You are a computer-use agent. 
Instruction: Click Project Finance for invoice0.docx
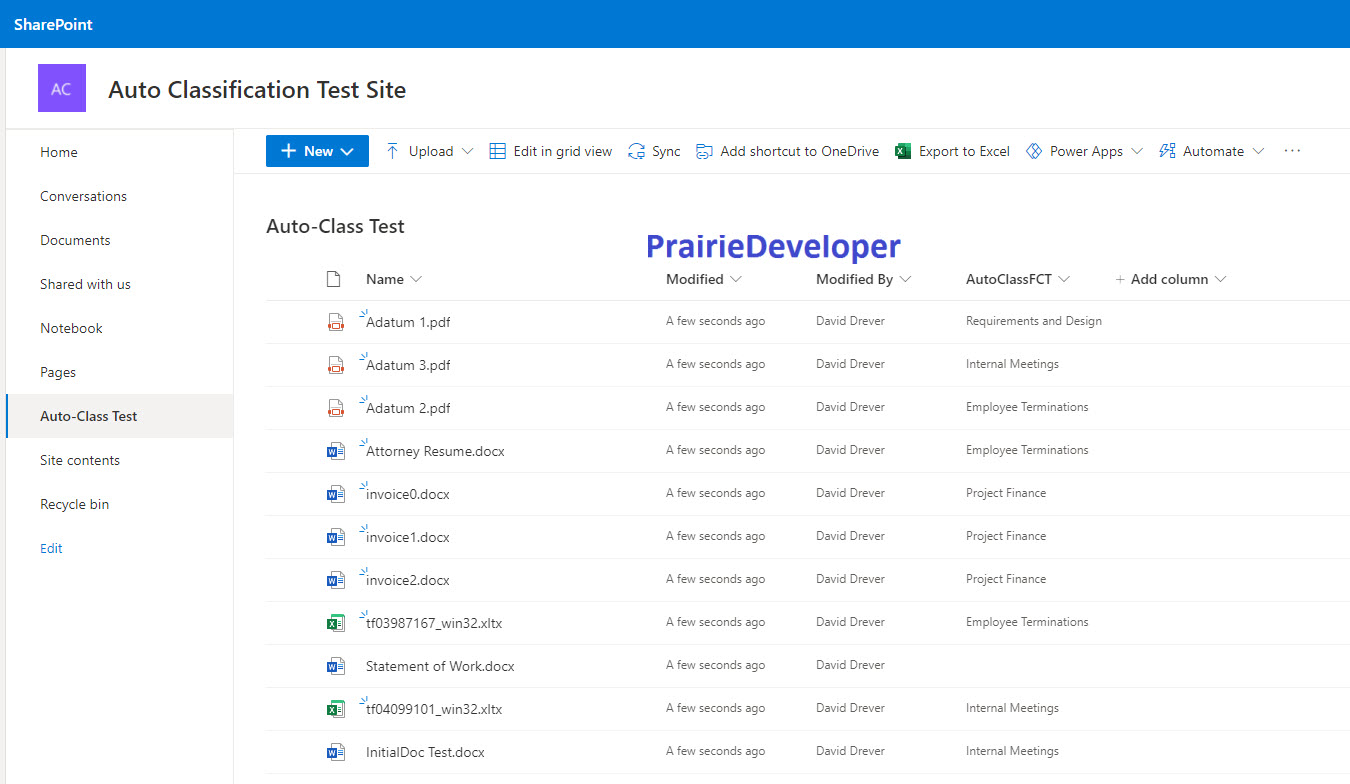tap(1006, 493)
